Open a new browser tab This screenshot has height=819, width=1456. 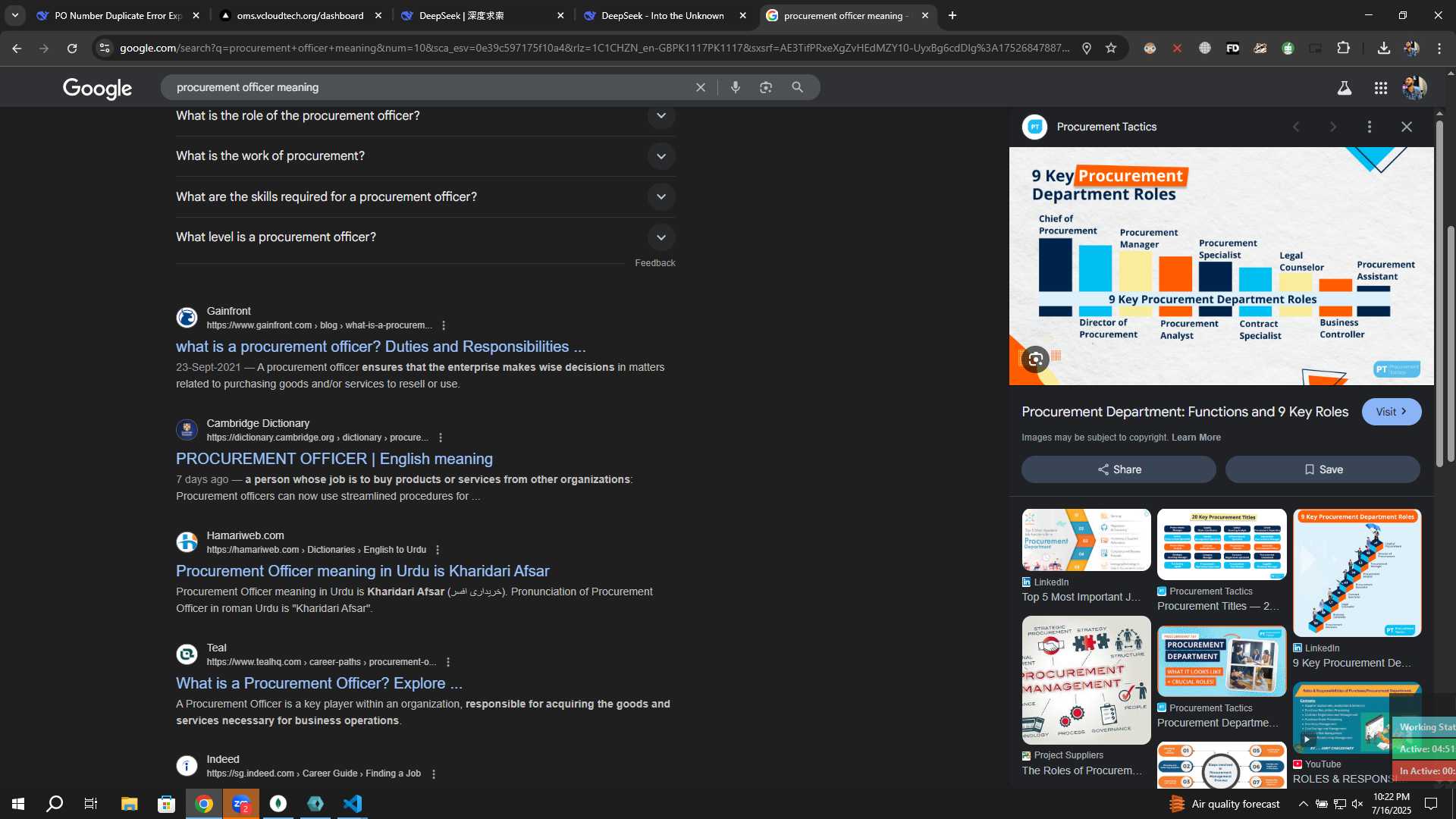point(952,15)
